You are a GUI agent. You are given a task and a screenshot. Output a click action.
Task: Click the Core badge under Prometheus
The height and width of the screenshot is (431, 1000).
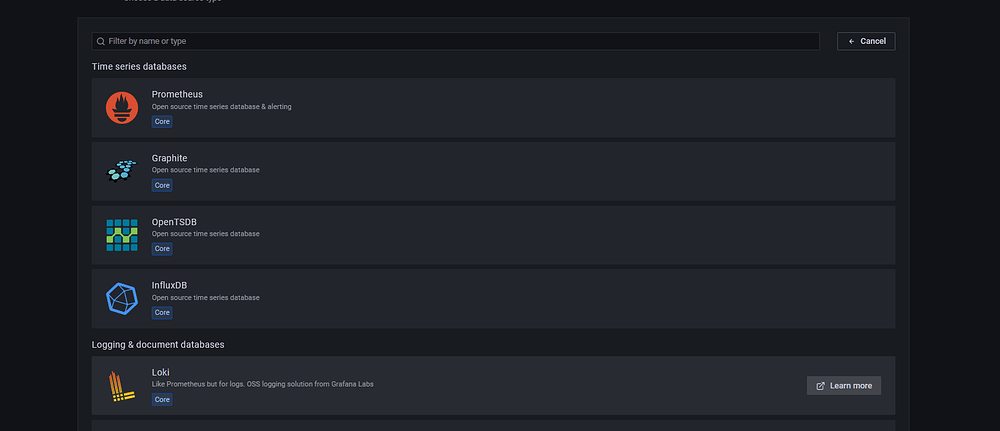[162, 121]
